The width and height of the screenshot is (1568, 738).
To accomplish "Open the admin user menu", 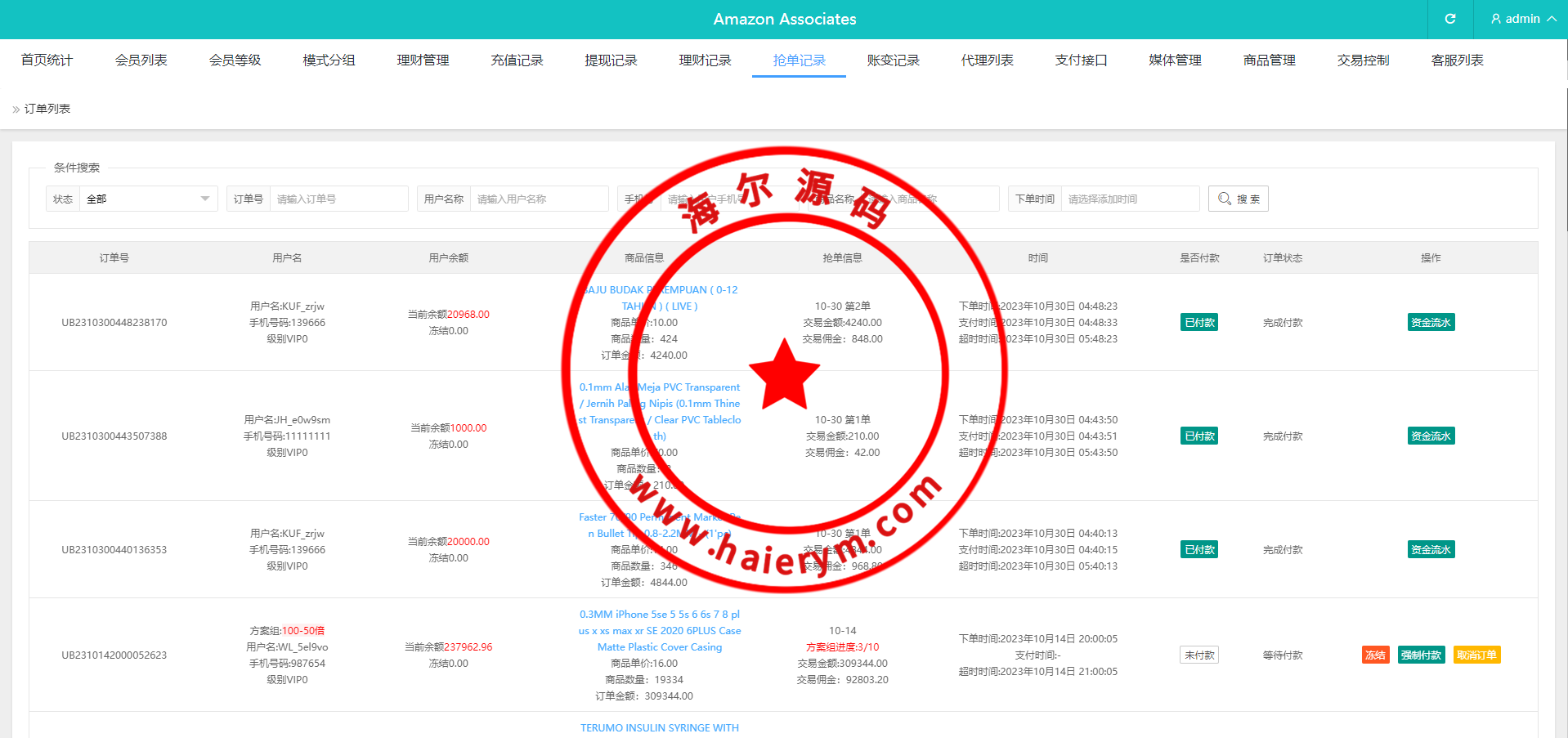I will click(1521, 19).
